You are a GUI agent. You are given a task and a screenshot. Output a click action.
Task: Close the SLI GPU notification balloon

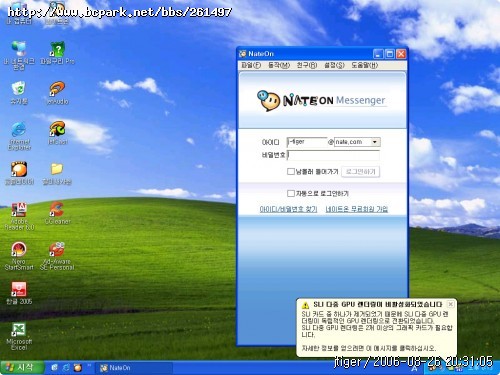point(451,304)
